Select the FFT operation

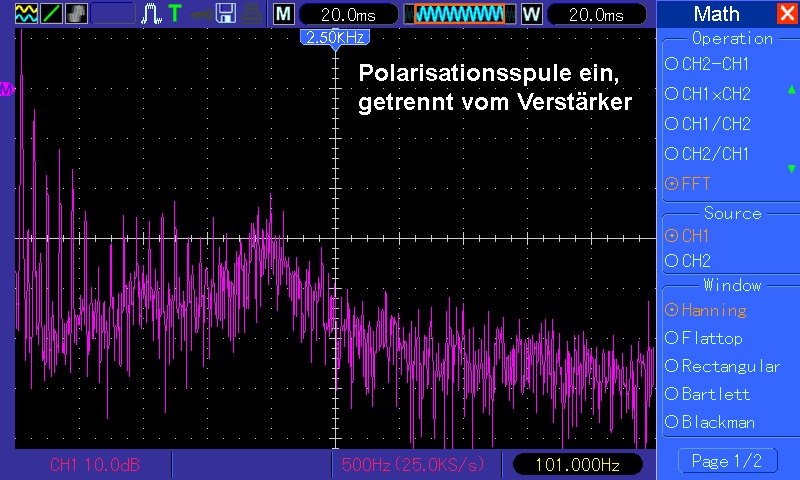(x=688, y=184)
